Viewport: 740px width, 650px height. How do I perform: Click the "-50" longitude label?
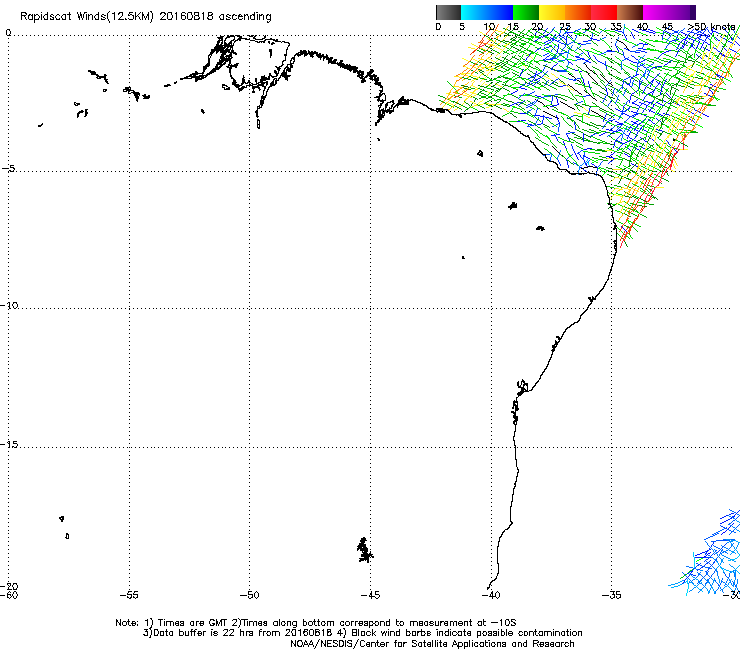coord(249,595)
